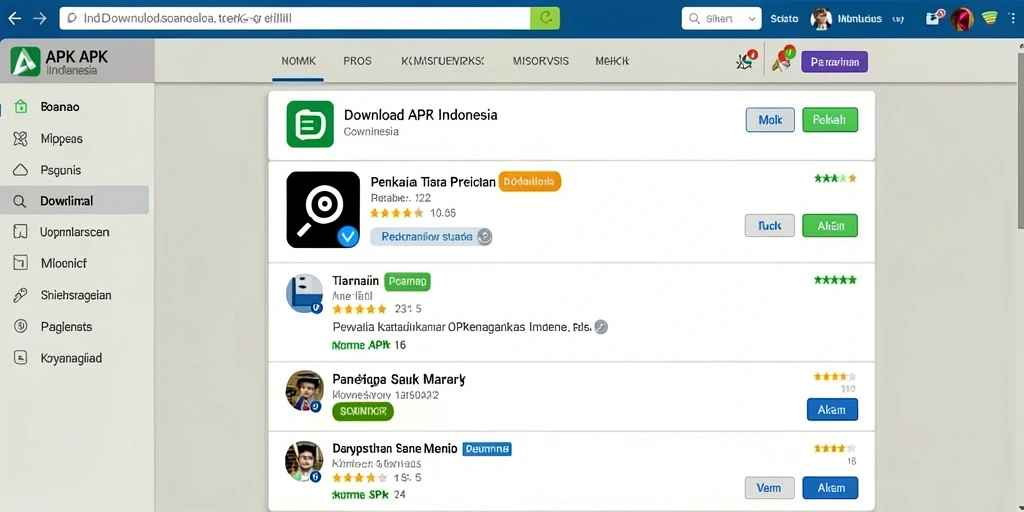Open the user profile avatar Mbnudes

tap(821, 19)
